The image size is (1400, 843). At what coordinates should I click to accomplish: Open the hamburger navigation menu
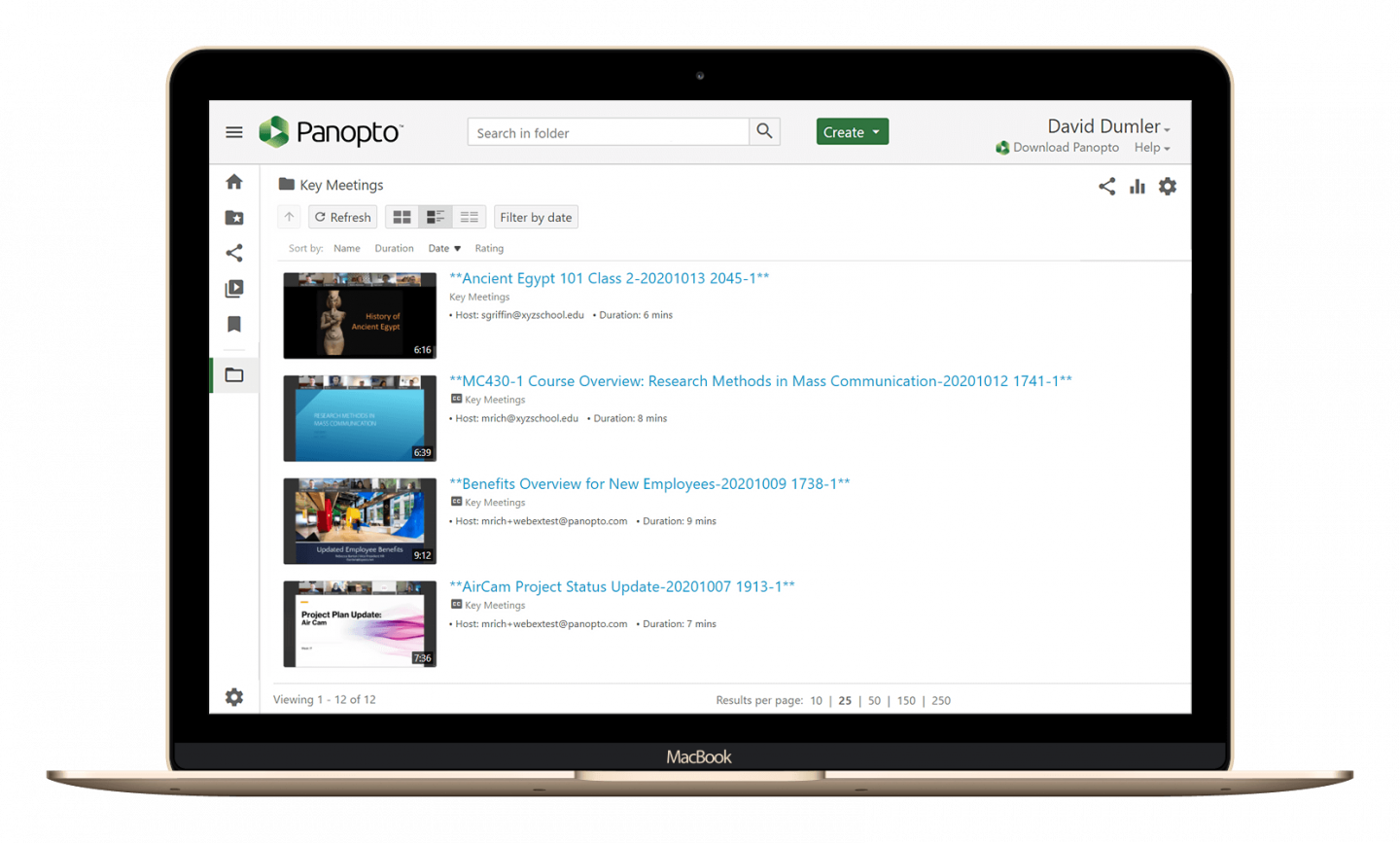click(x=234, y=132)
